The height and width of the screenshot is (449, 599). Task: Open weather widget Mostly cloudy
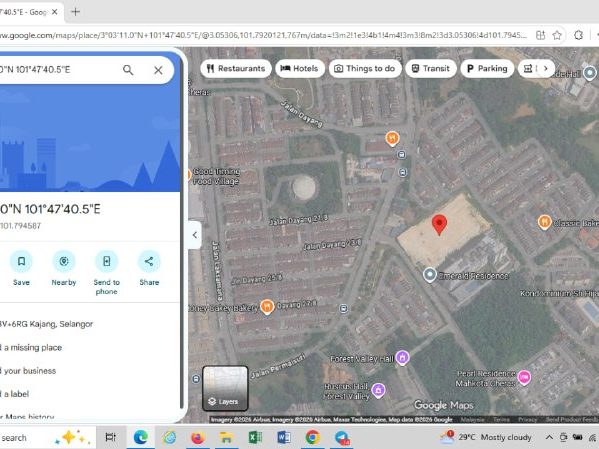coord(485,437)
